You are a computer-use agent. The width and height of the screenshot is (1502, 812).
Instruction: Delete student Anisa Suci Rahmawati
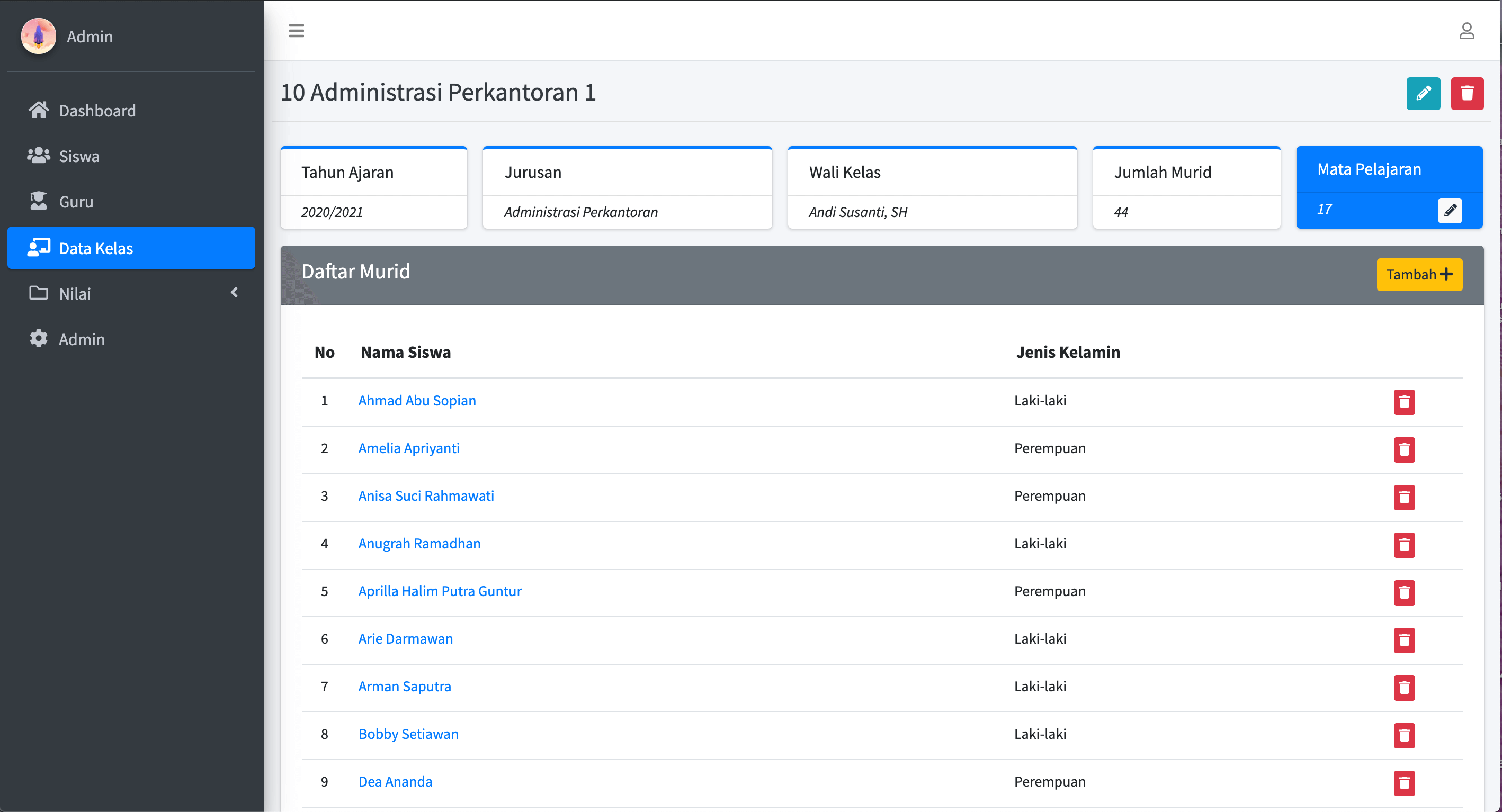click(1404, 497)
